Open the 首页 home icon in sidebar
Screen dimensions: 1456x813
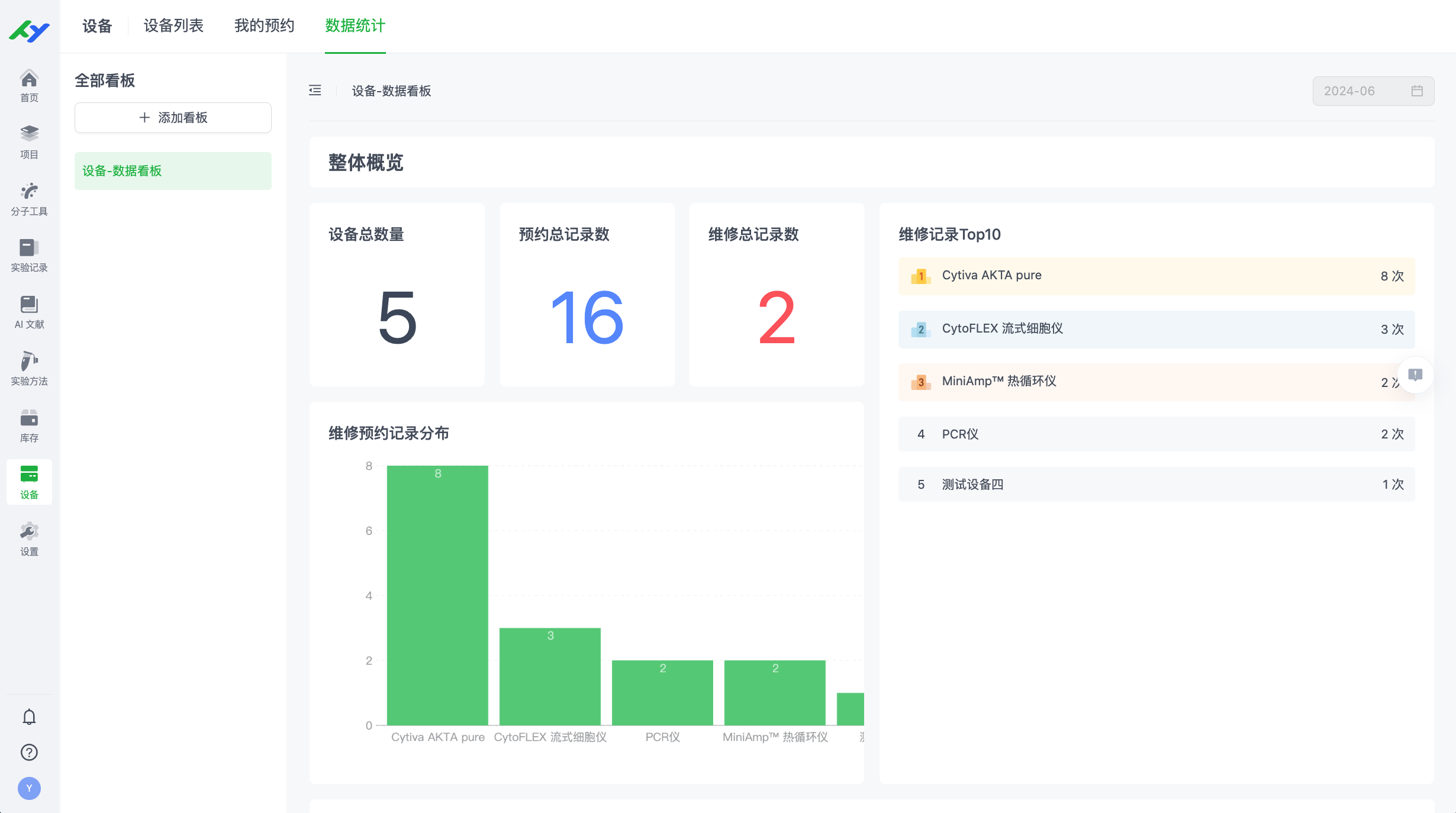(x=29, y=85)
